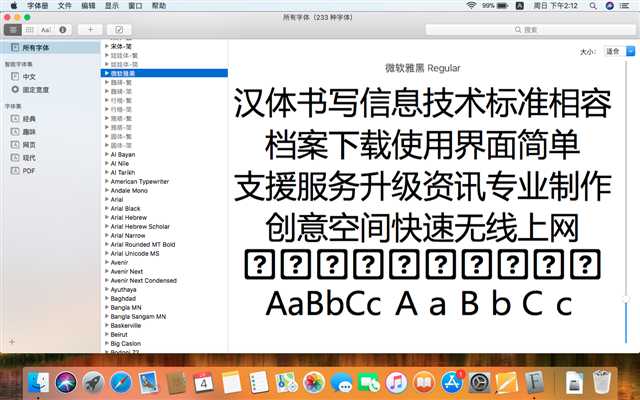
Task: Open Launchpad rocket icon in Dock
Action: 93,383
